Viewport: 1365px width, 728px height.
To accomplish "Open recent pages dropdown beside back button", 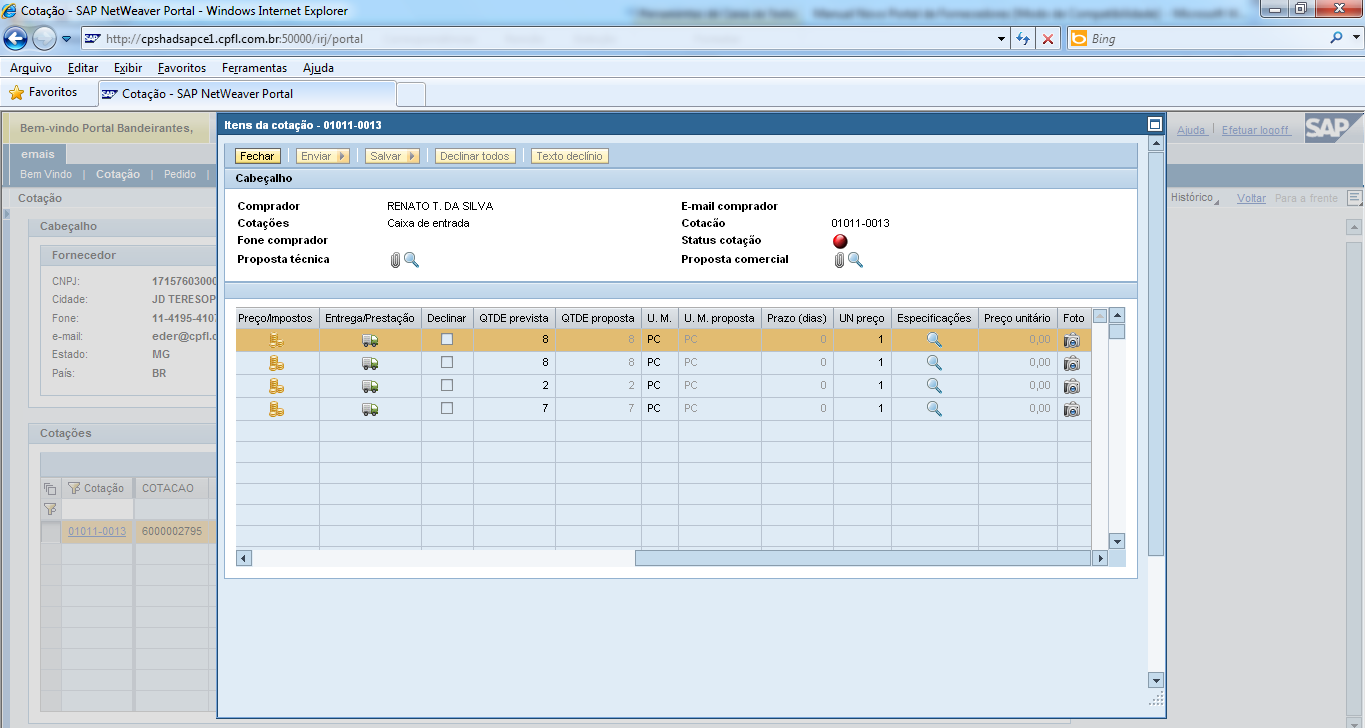I will coord(66,39).
